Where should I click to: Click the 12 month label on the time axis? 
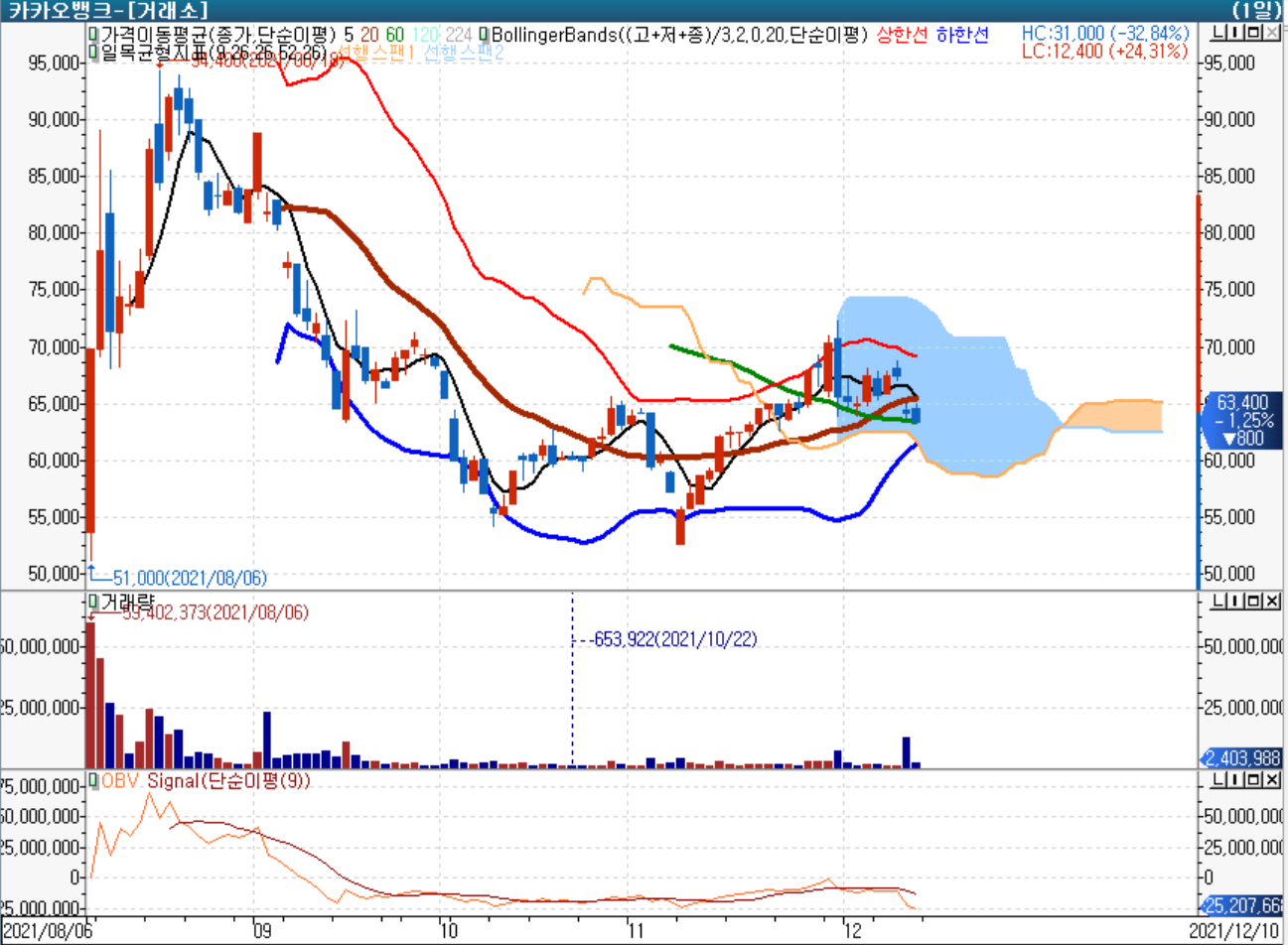point(853,931)
